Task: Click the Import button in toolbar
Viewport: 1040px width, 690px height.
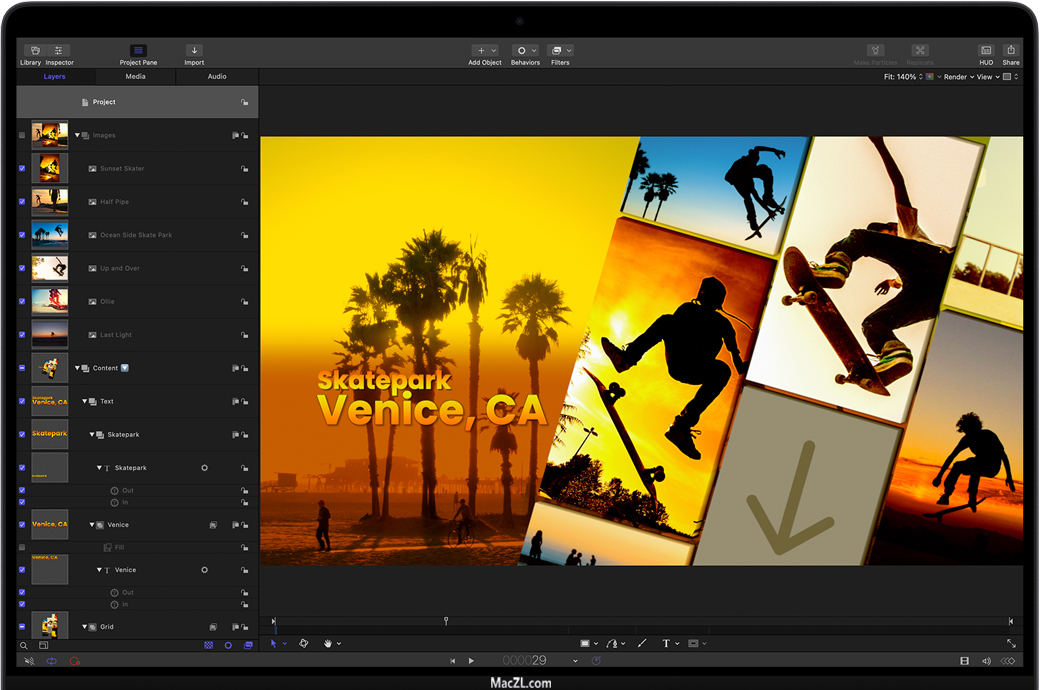Action: [x=194, y=51]
